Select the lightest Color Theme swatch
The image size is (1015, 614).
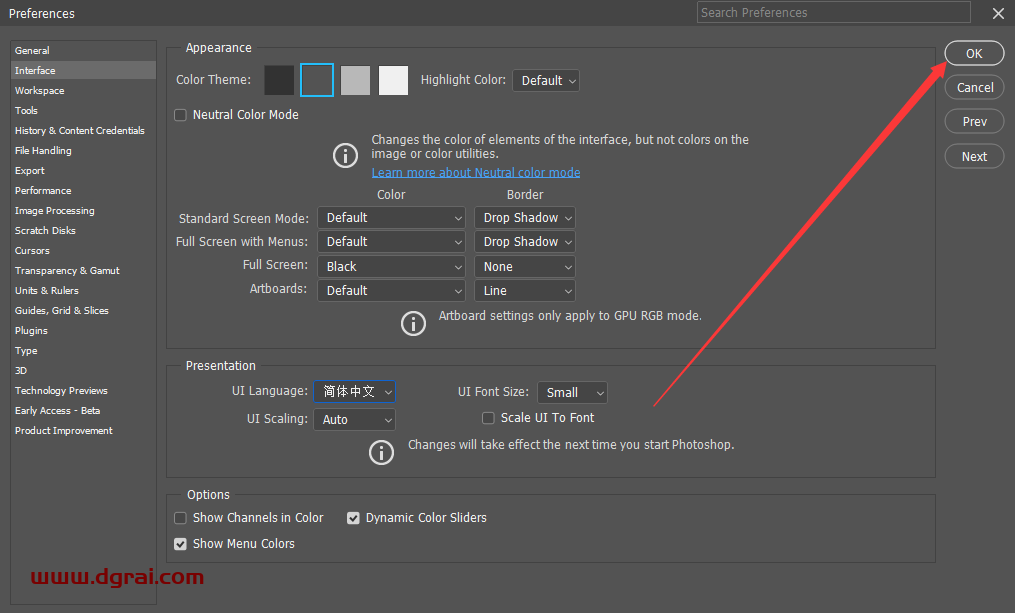[393, 81]
